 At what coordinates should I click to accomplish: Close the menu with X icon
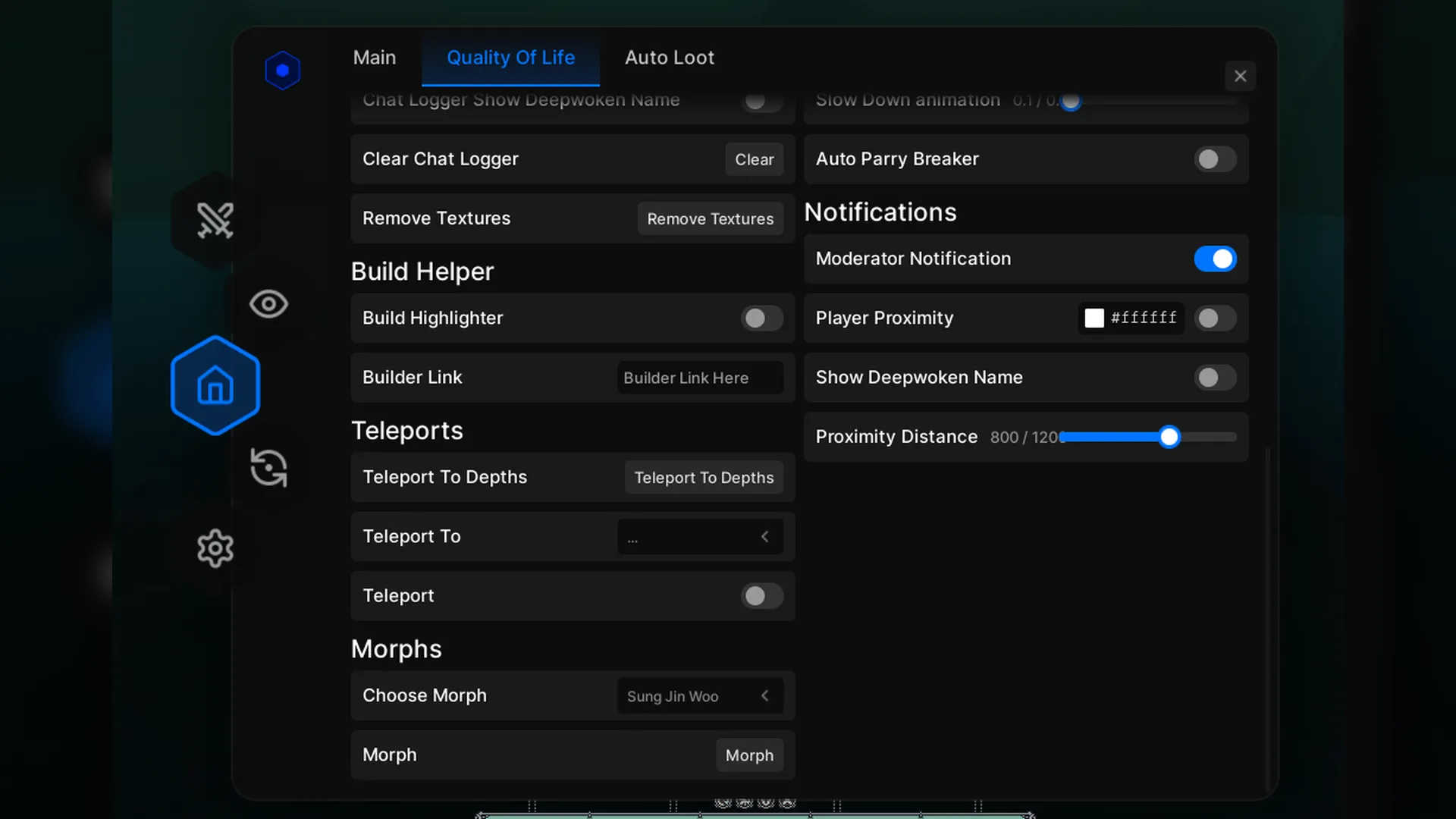click(1240, 76)
